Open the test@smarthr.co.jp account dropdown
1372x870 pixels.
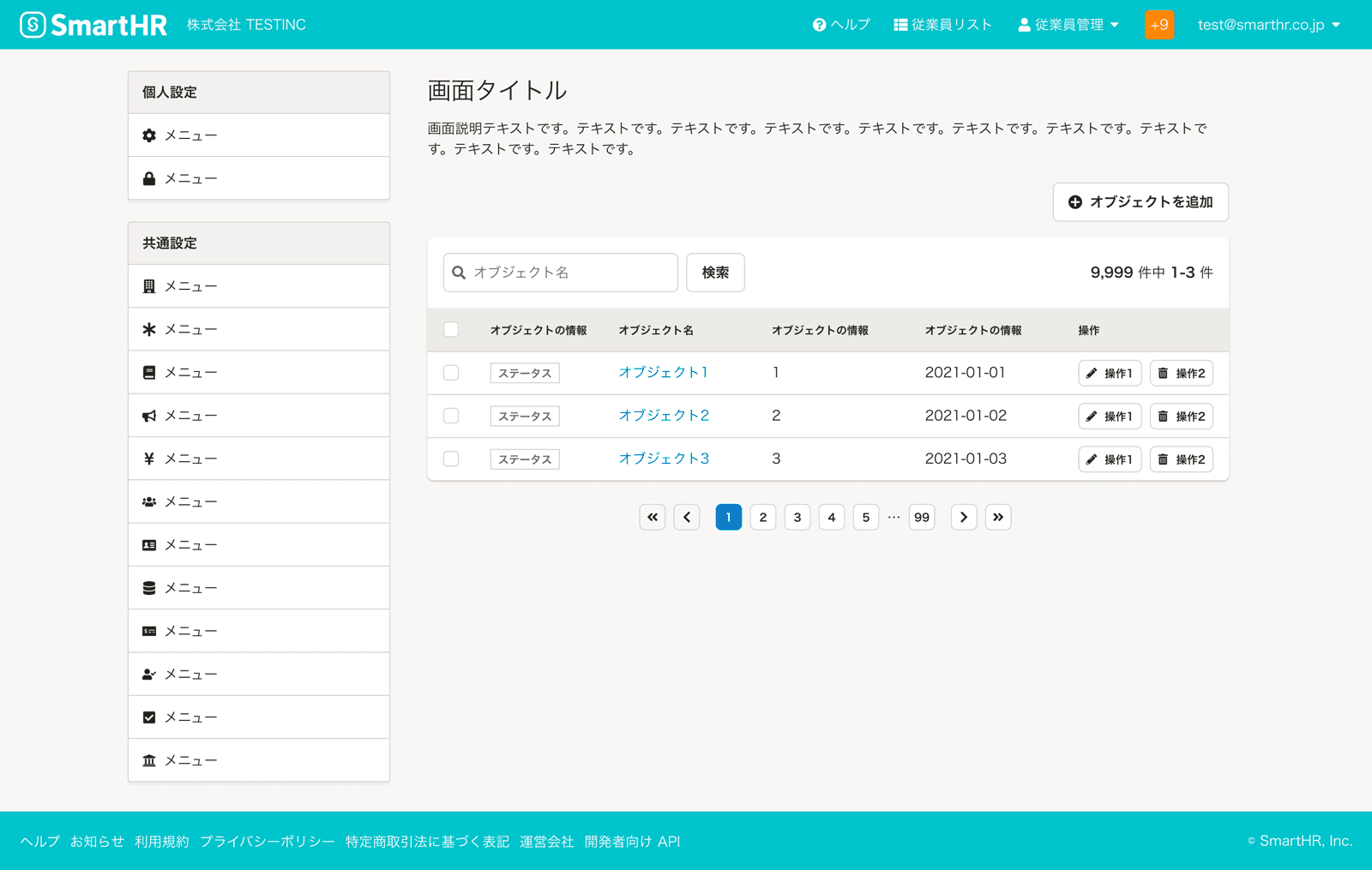[1267, 24]
